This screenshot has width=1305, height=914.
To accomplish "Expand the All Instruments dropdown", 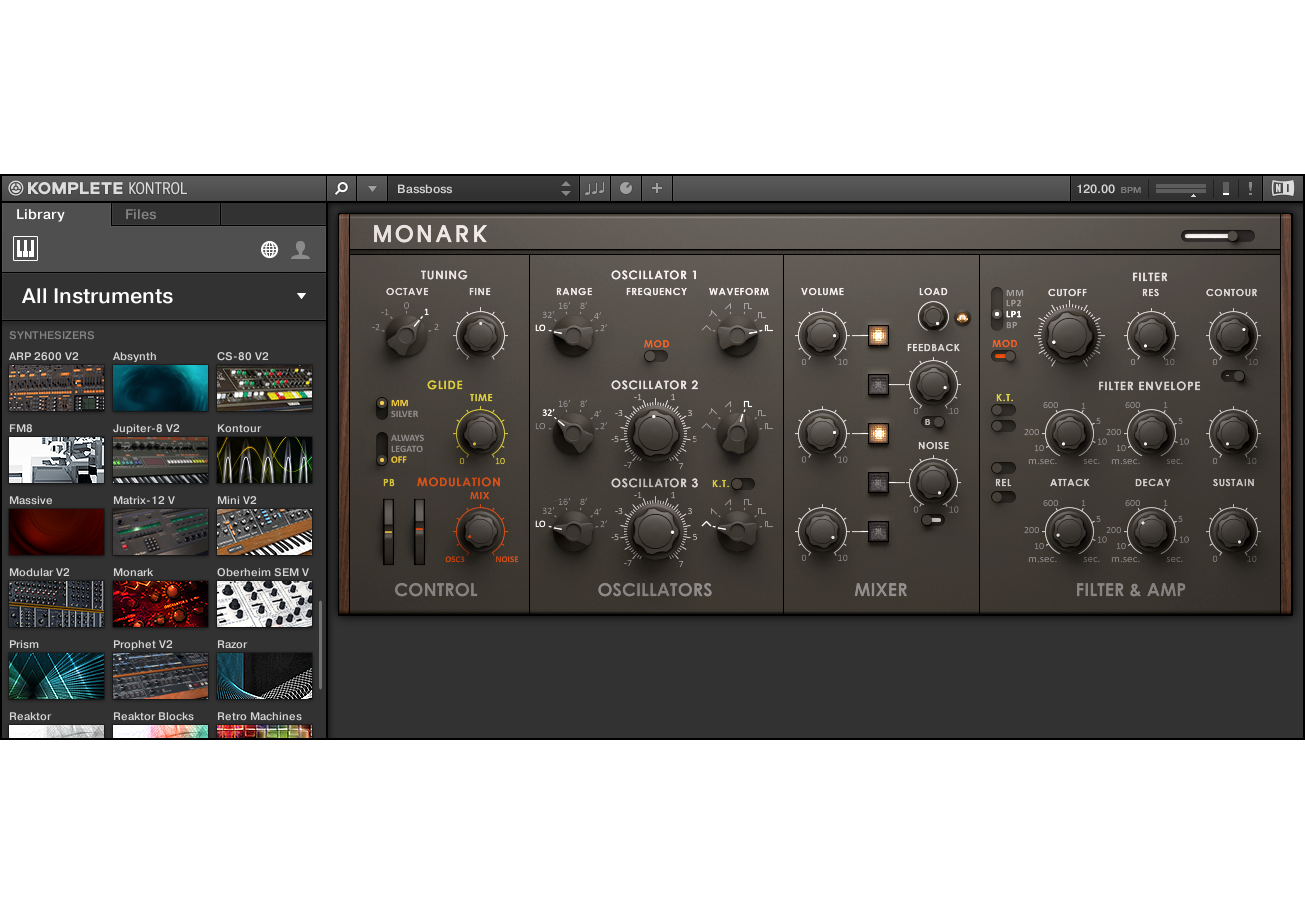I will [x=301, y=296].
